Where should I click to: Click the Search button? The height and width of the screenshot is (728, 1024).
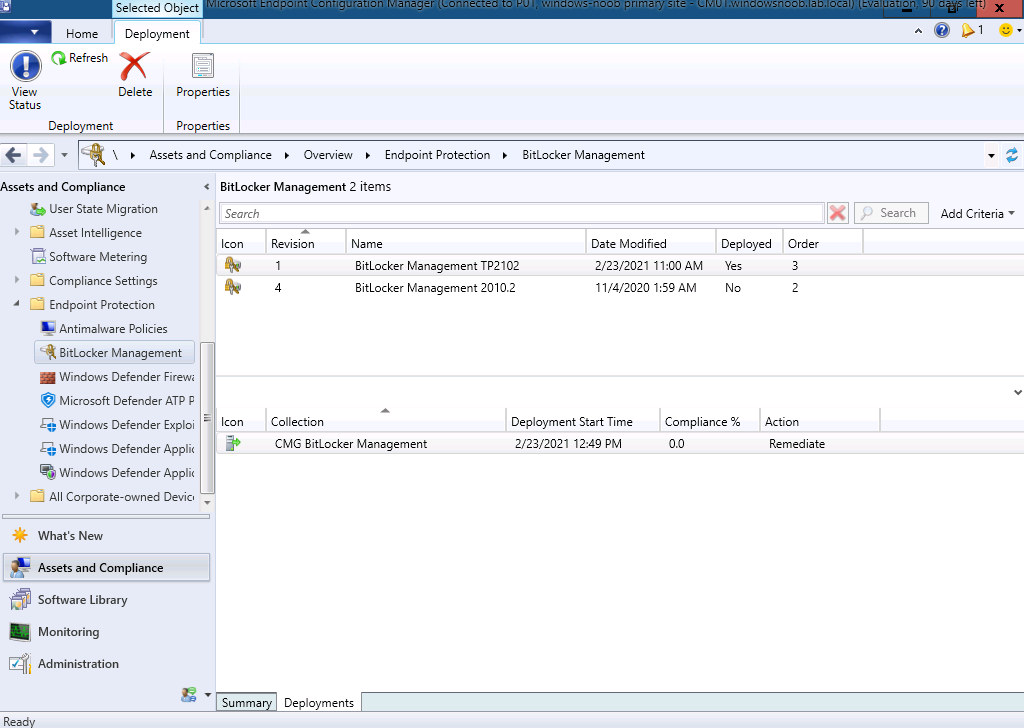(x=891, y=213)
